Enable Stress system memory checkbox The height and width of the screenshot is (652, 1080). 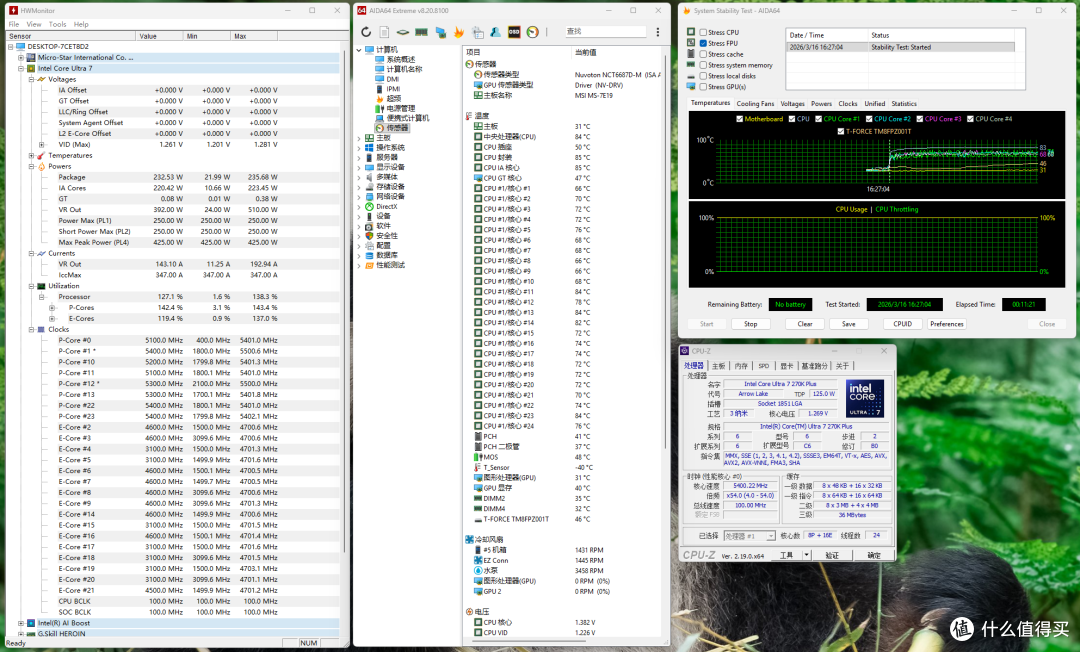(x=703, y=65)
